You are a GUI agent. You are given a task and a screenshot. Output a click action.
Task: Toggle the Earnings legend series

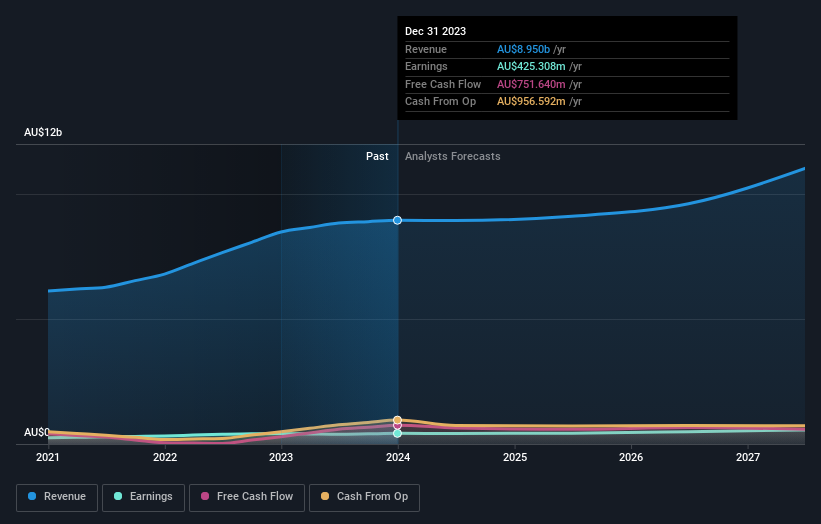(143, 497)
